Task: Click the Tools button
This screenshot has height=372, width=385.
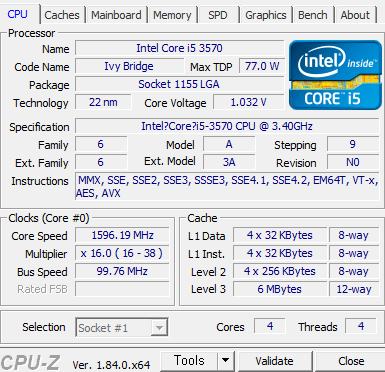Action: click(189, 360)
